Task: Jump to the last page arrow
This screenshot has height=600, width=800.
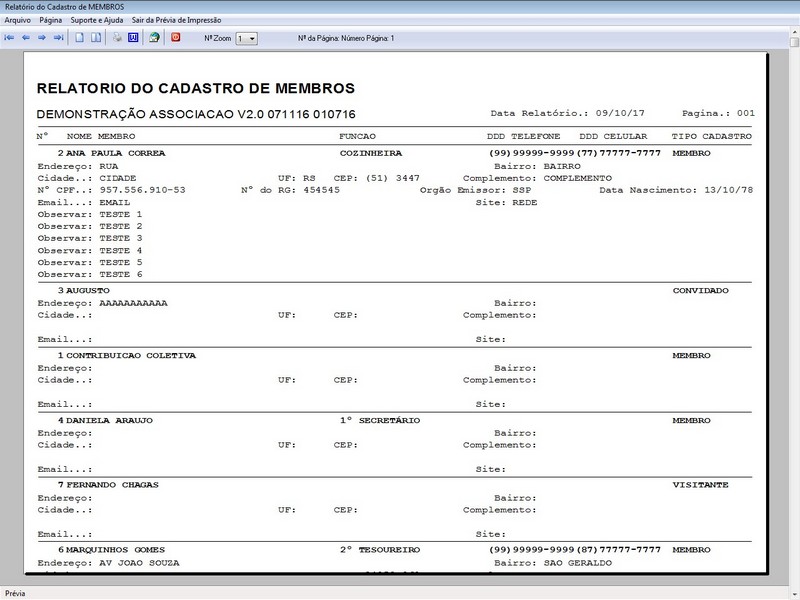Action: (59, 38)
